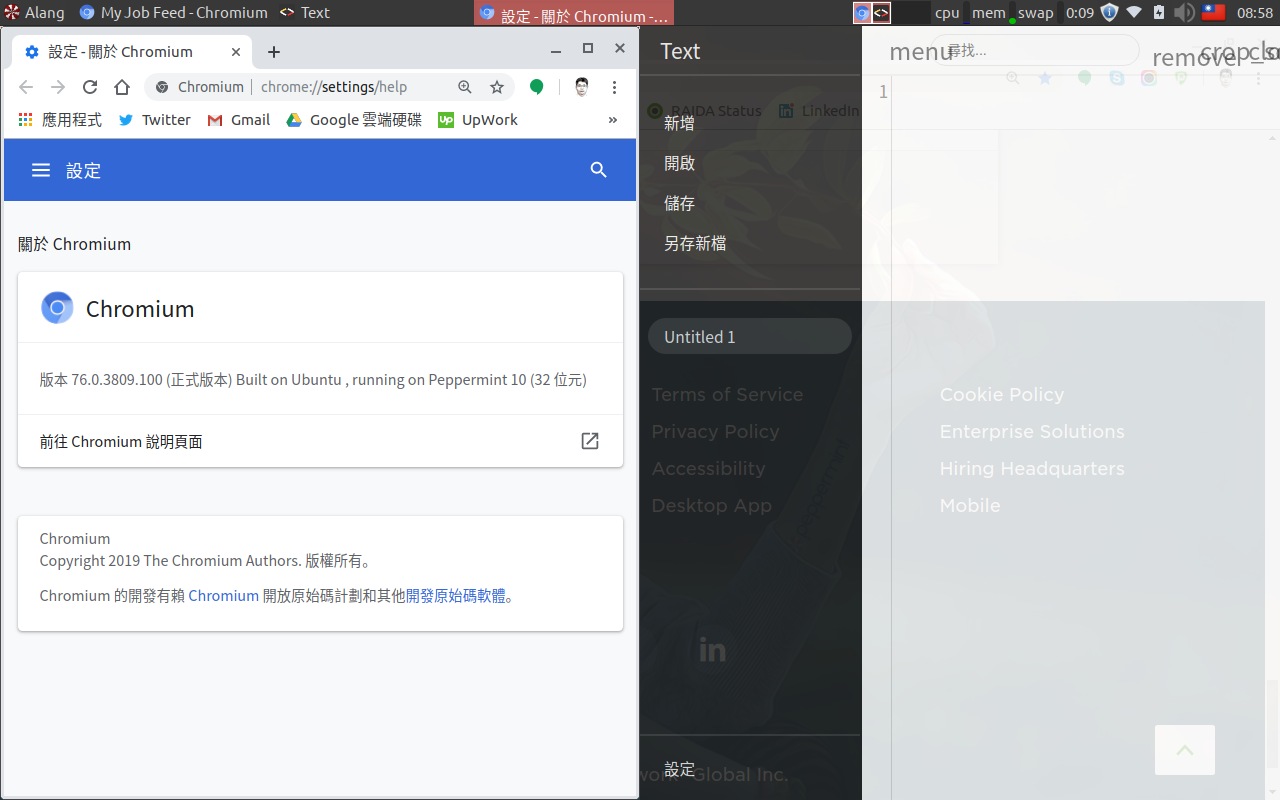The width and height of the screenshot is (1280, 800).
Task: Click the swap monitor in the panel
Action: coord(1035,13)
